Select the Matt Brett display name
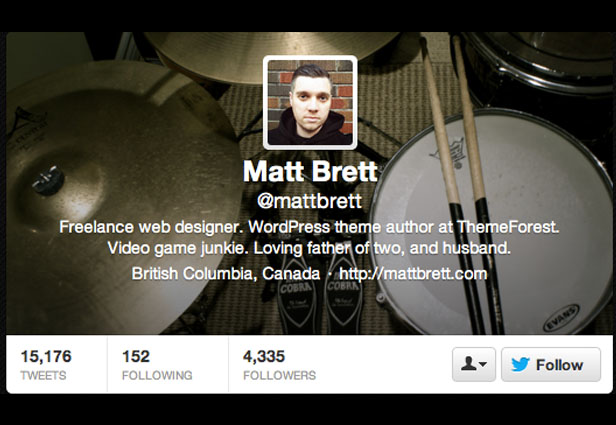This screenshot has height=425, width=616. 310,171
